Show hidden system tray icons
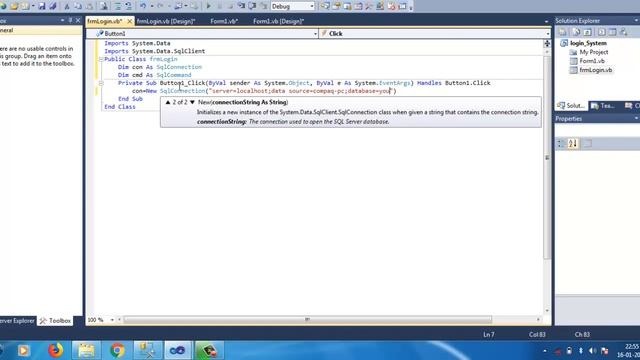640x360 pixels. pos(544,351)
